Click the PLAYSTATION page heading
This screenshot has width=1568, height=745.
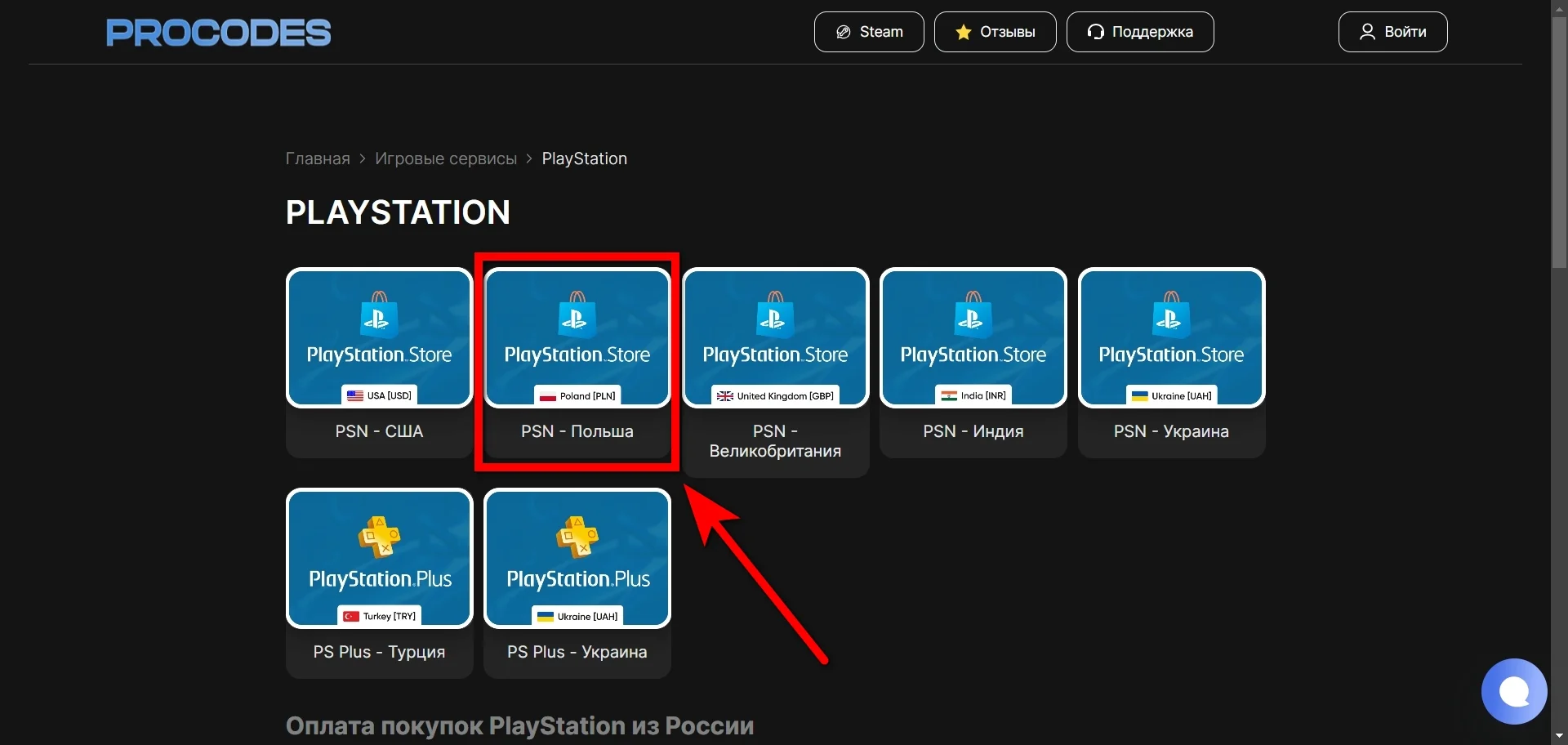pyautogui.click(x=399, y=212)
